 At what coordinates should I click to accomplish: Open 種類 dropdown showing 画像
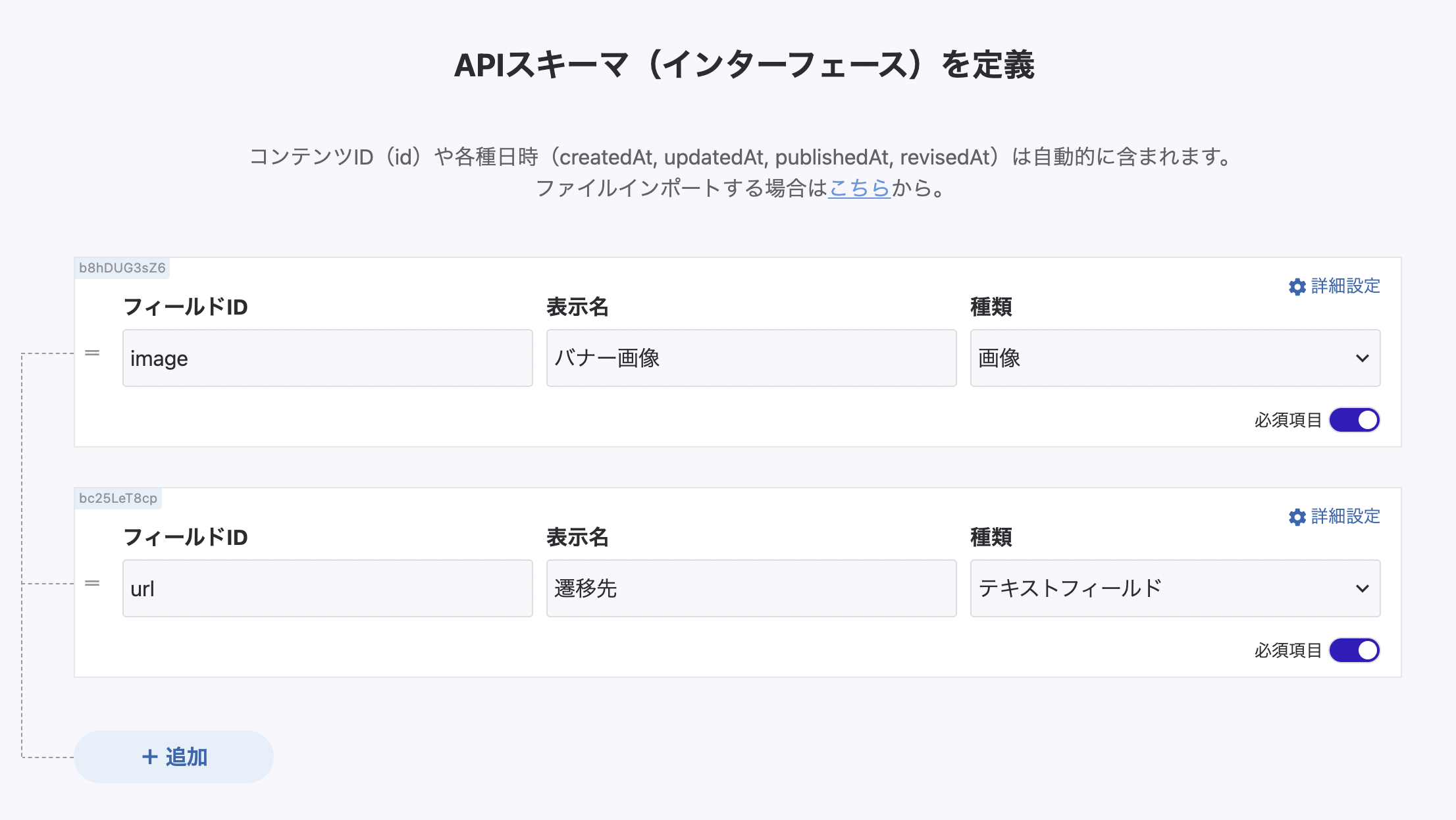pyautogui.click(x=1158, y=359)
